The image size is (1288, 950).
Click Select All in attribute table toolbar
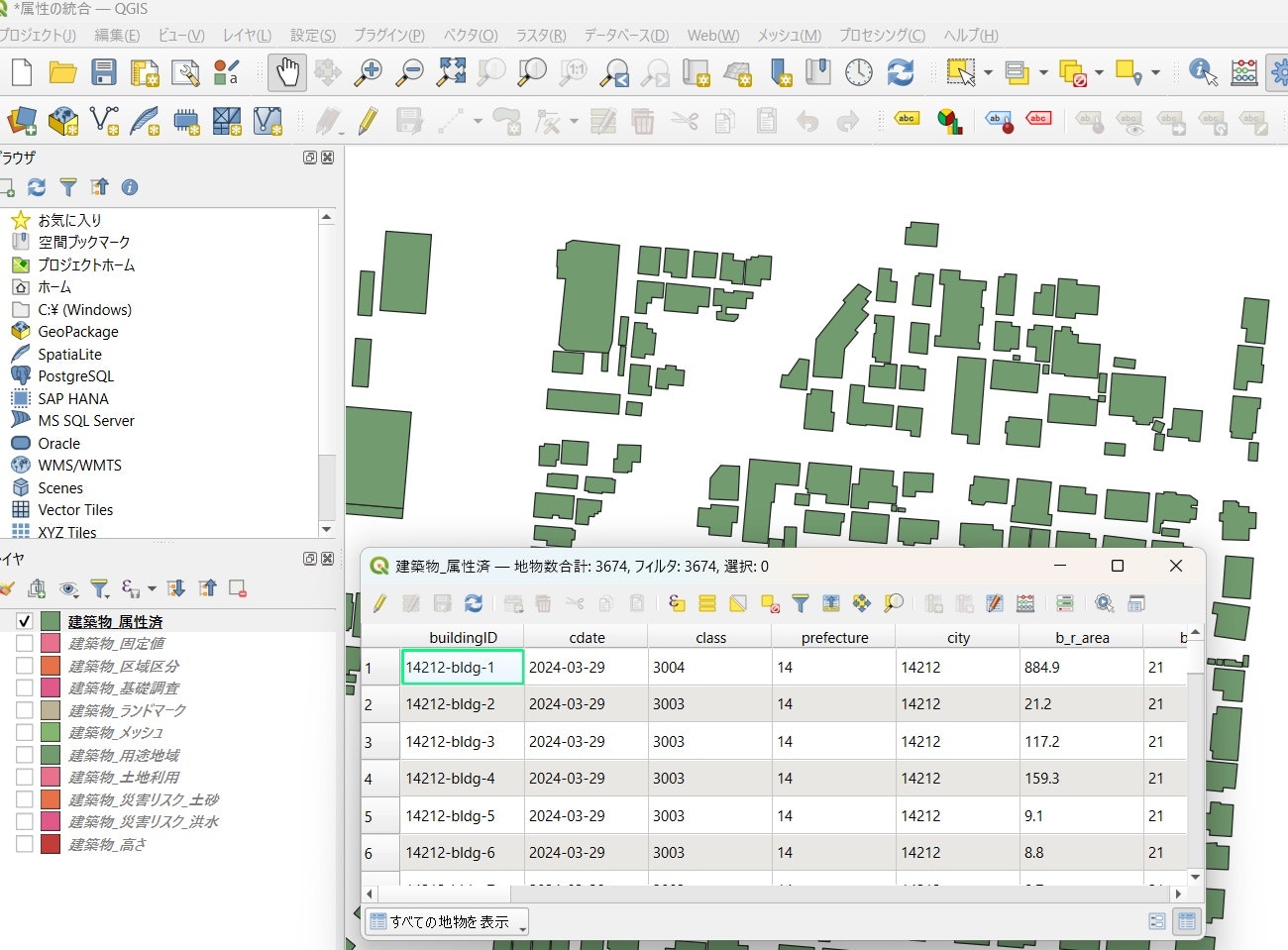[707, 603]
